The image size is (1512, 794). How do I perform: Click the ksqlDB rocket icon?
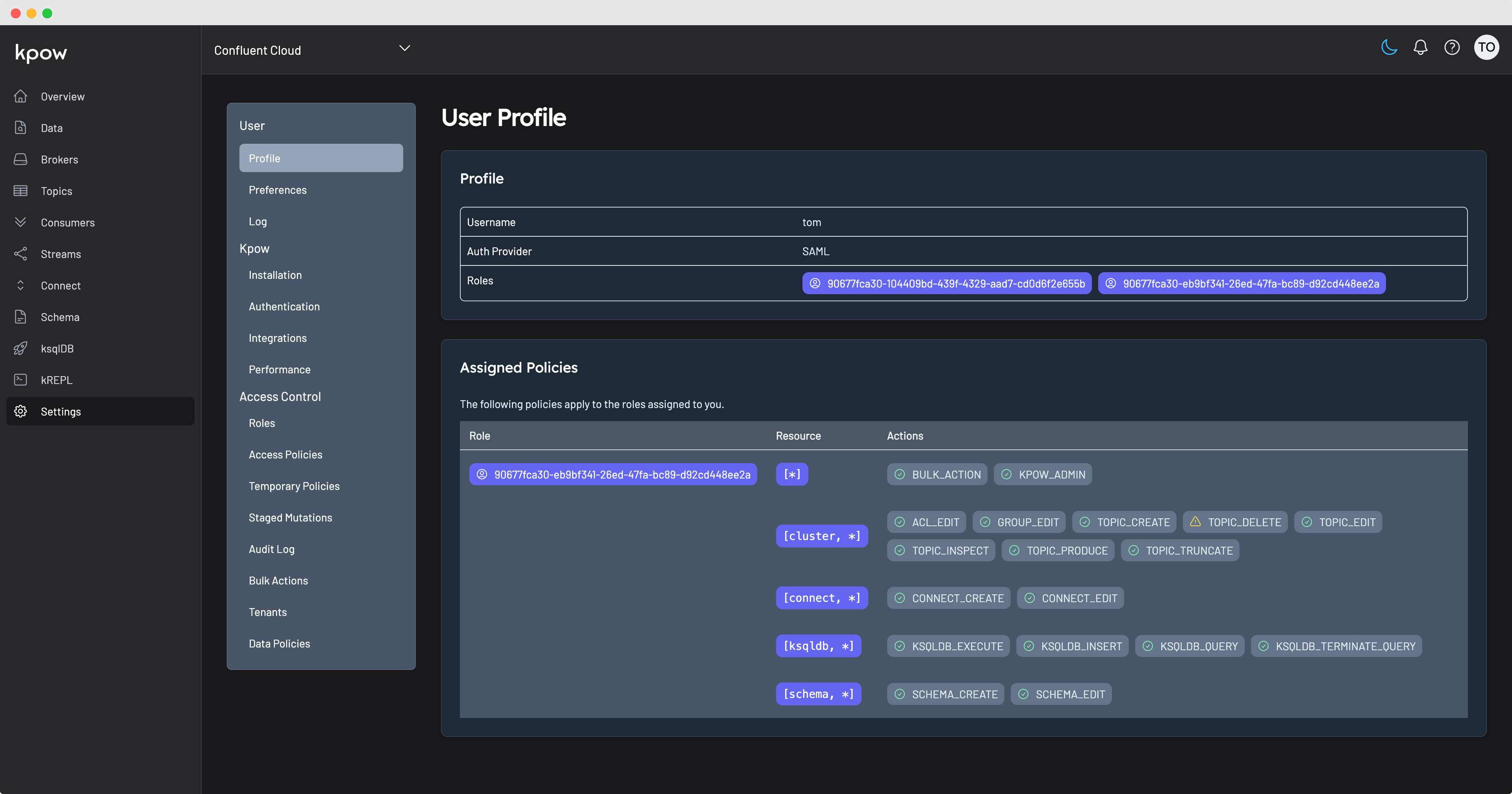(x=20, y=348)
